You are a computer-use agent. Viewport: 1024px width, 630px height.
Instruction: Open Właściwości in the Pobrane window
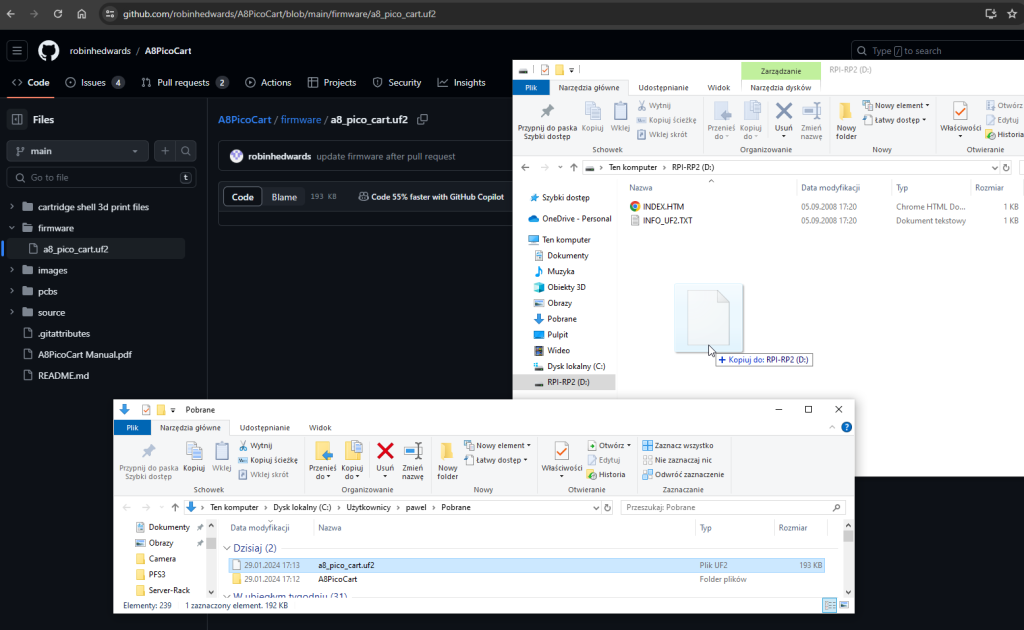tap(562, 461)
